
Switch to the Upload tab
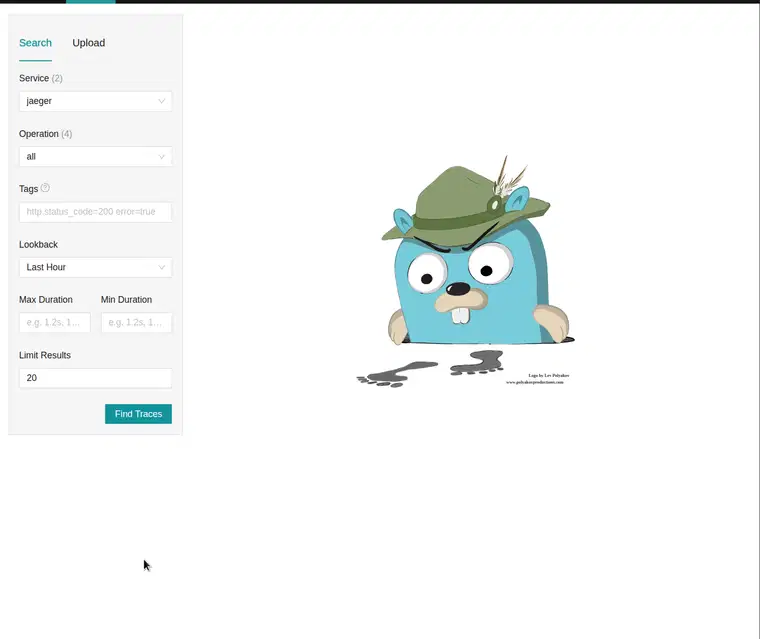click(89, 43)
